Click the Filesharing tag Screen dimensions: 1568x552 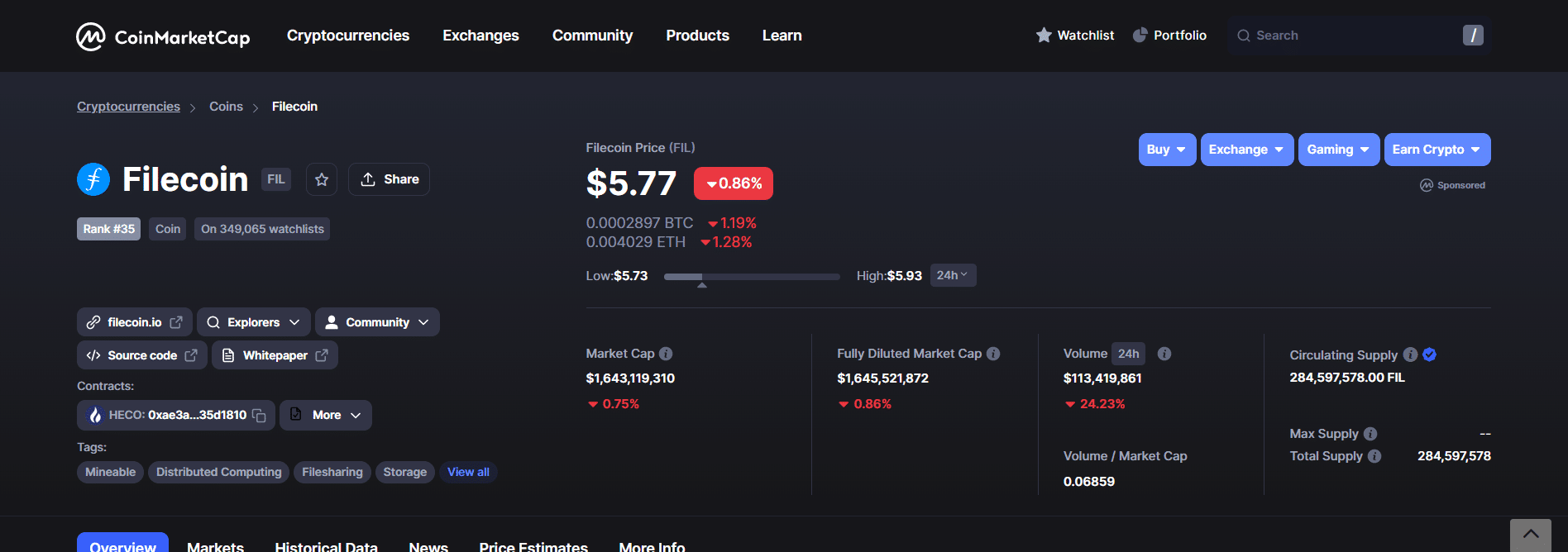[332, 472]
